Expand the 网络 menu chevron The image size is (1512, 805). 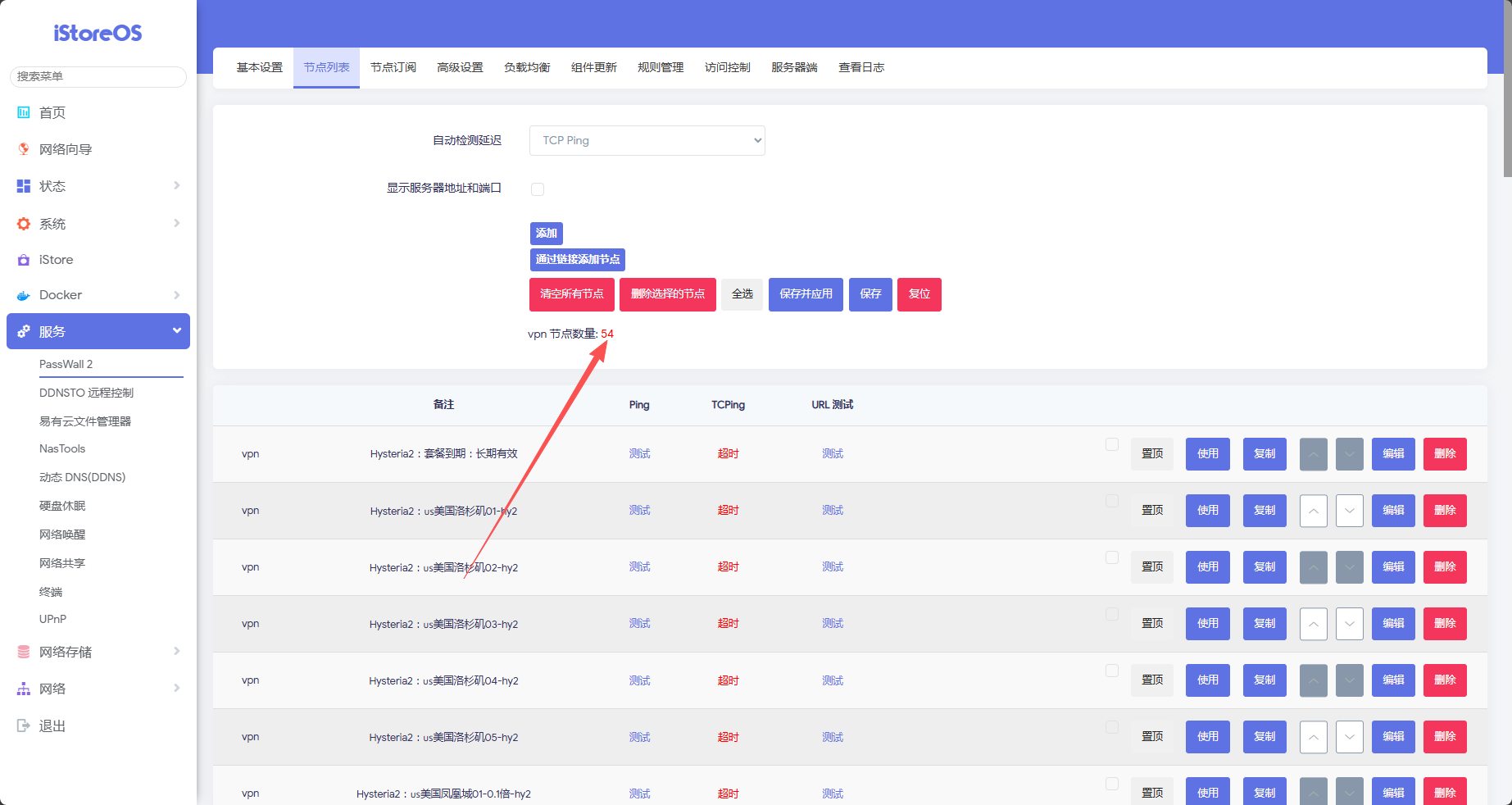(176, 689)
